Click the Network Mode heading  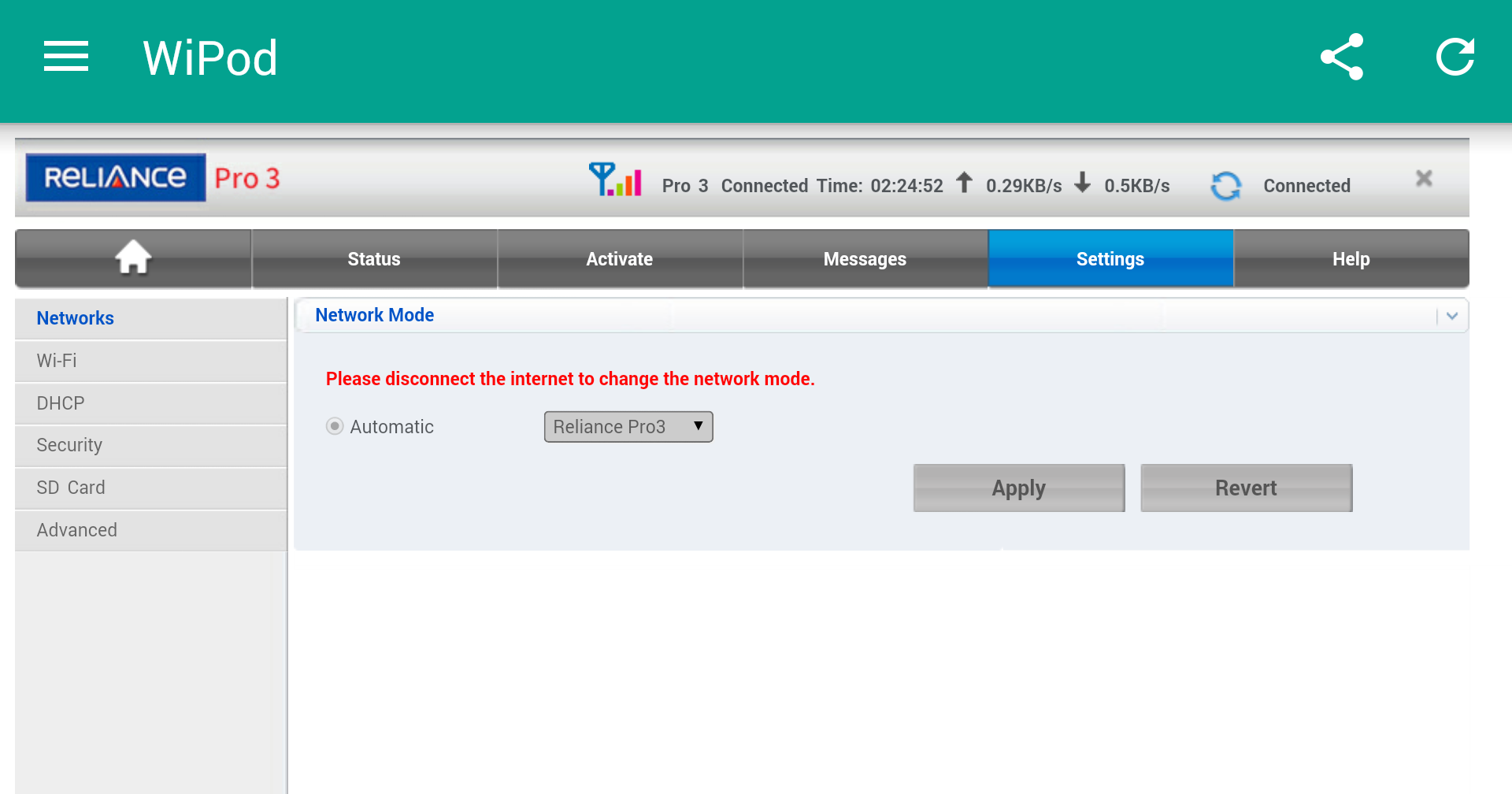coord(375,315)
